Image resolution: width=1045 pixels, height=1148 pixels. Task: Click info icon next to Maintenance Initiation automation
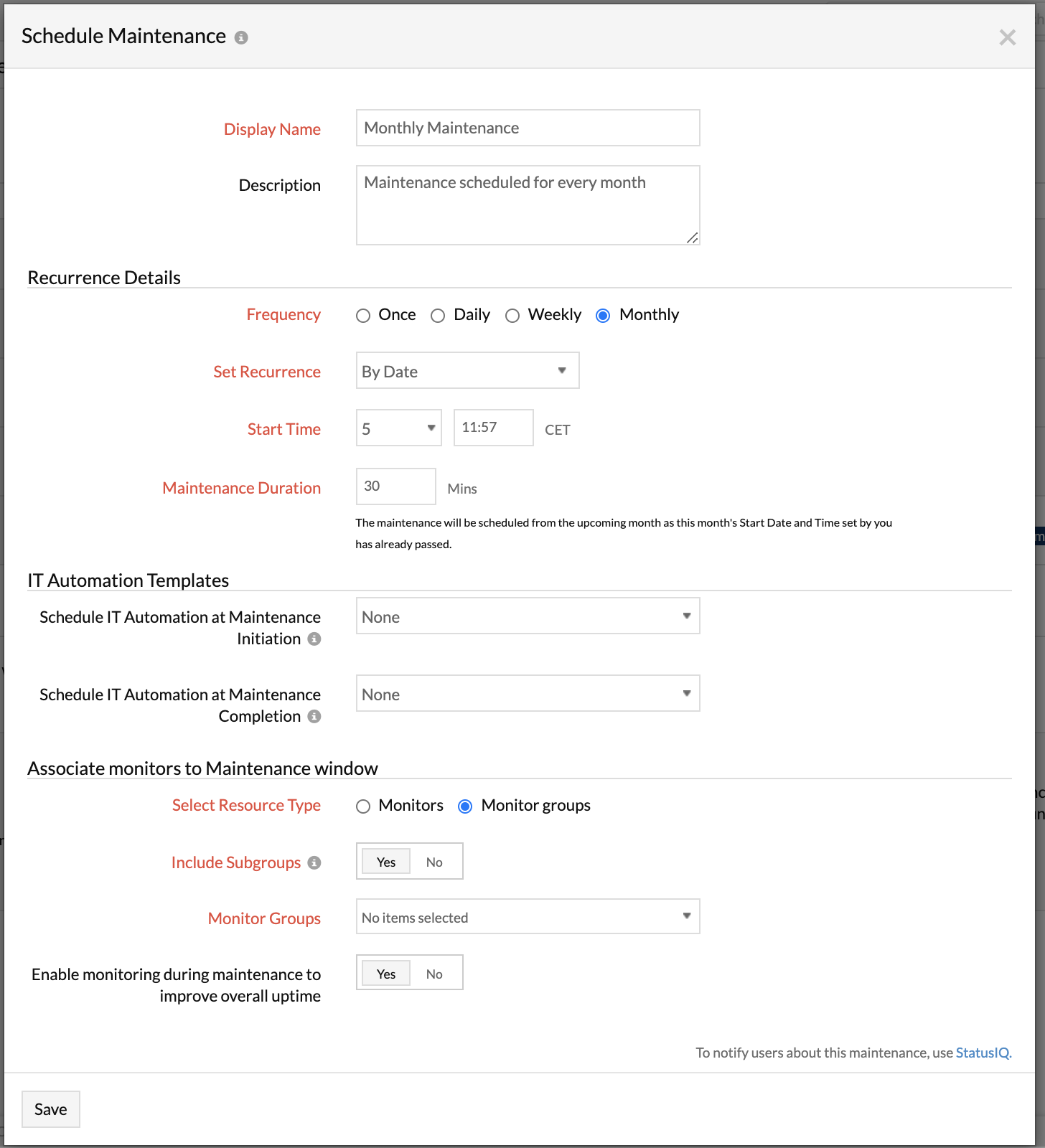314,640
